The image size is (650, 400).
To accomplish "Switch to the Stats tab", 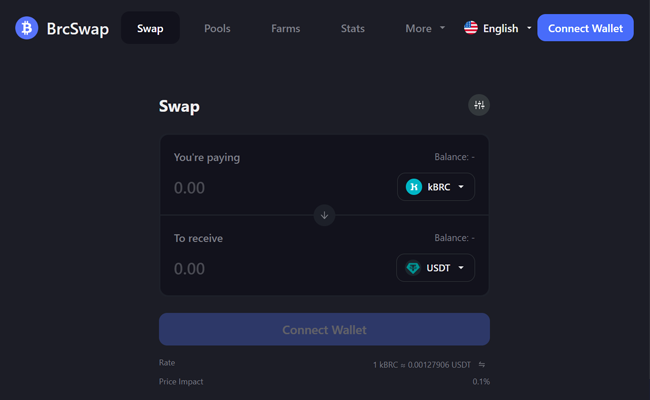I will coord(353,28).
